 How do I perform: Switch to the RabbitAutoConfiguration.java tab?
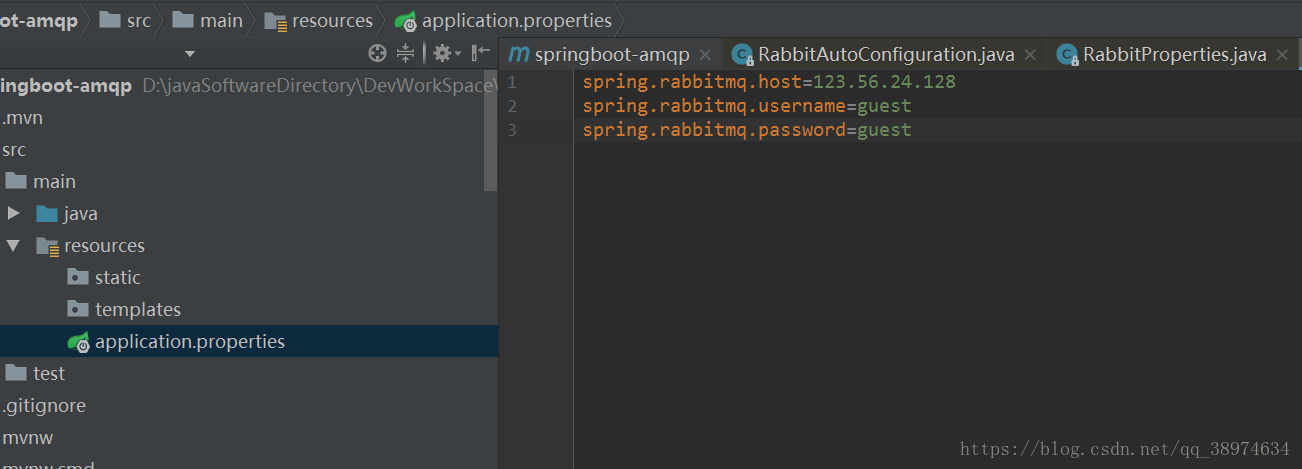point(885,55)
